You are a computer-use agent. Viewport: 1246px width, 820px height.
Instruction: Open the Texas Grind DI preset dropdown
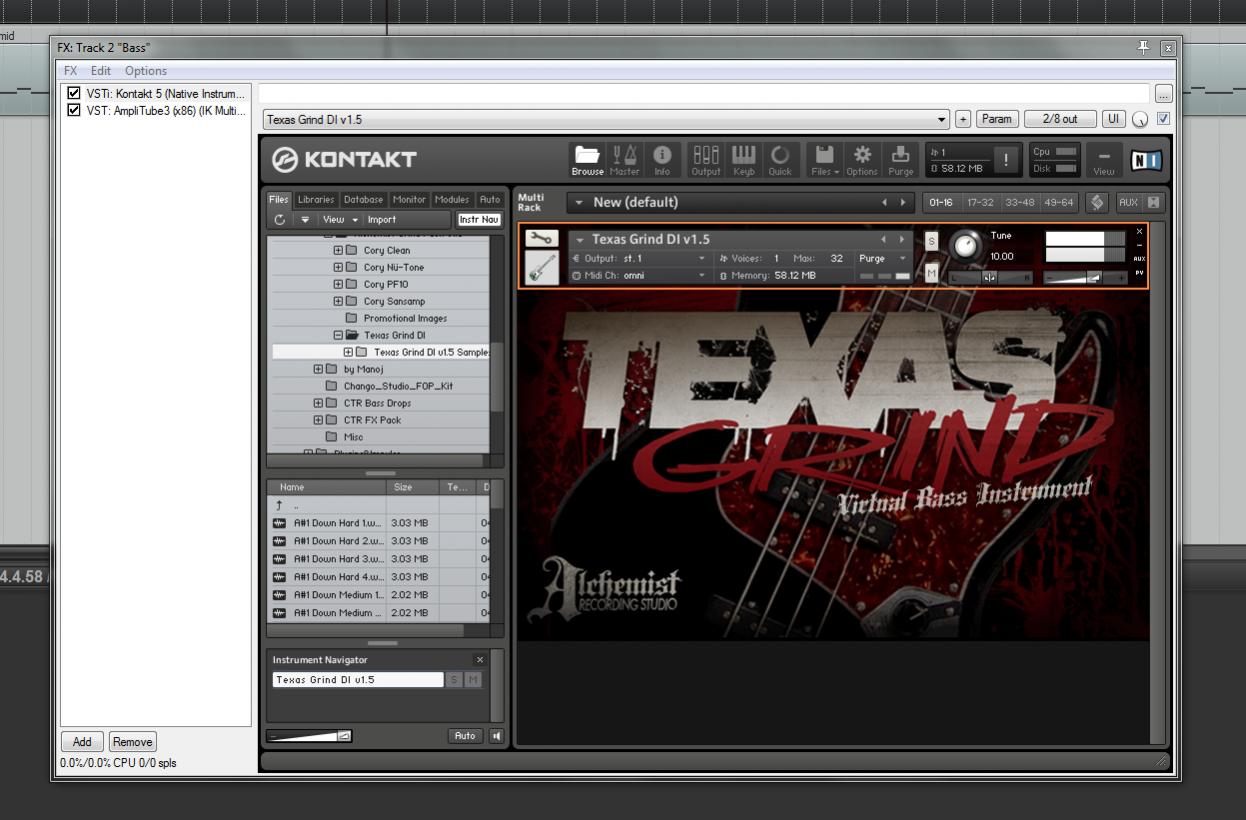coord(607,119)
